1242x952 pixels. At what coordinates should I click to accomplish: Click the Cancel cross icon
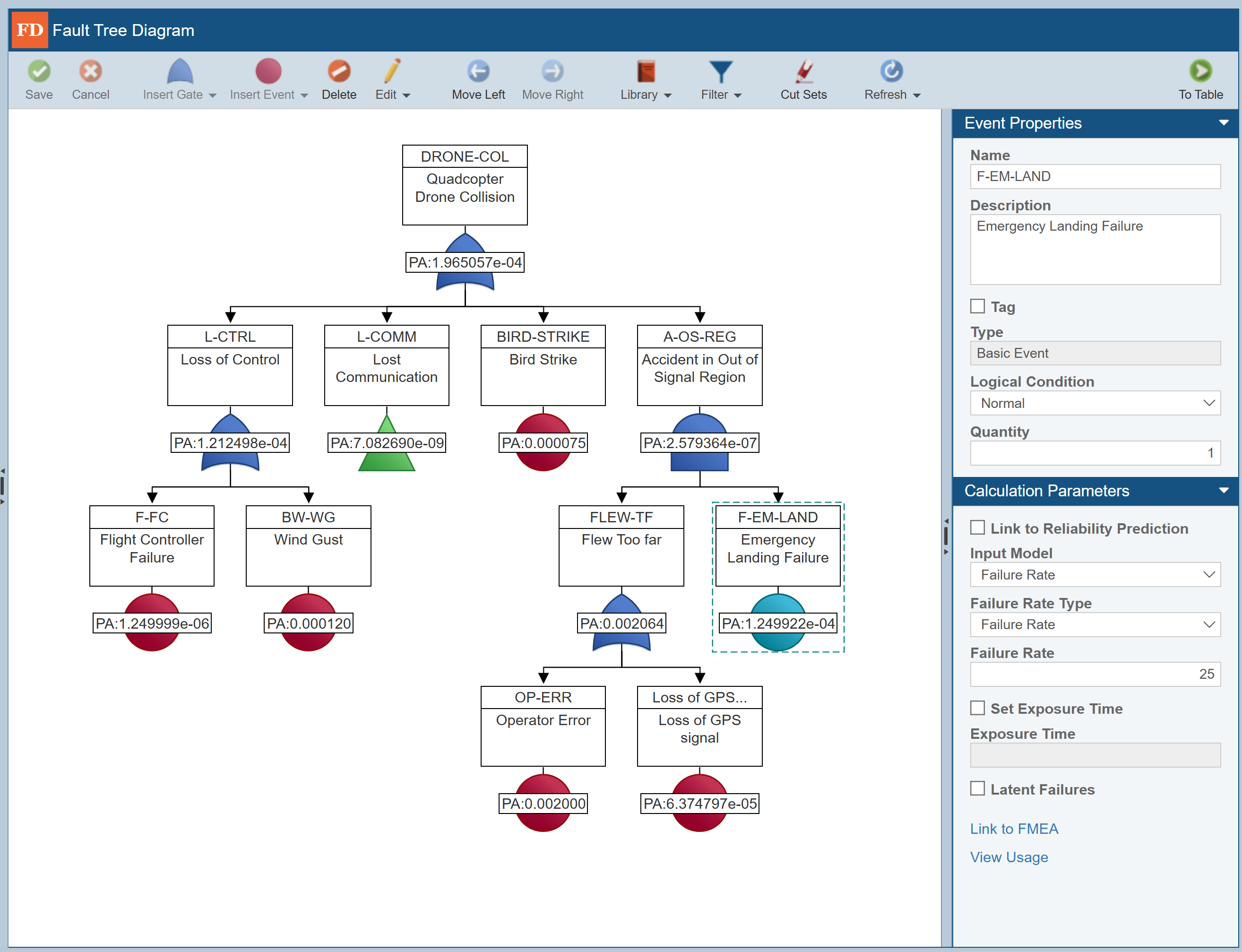tap(91, 71)
